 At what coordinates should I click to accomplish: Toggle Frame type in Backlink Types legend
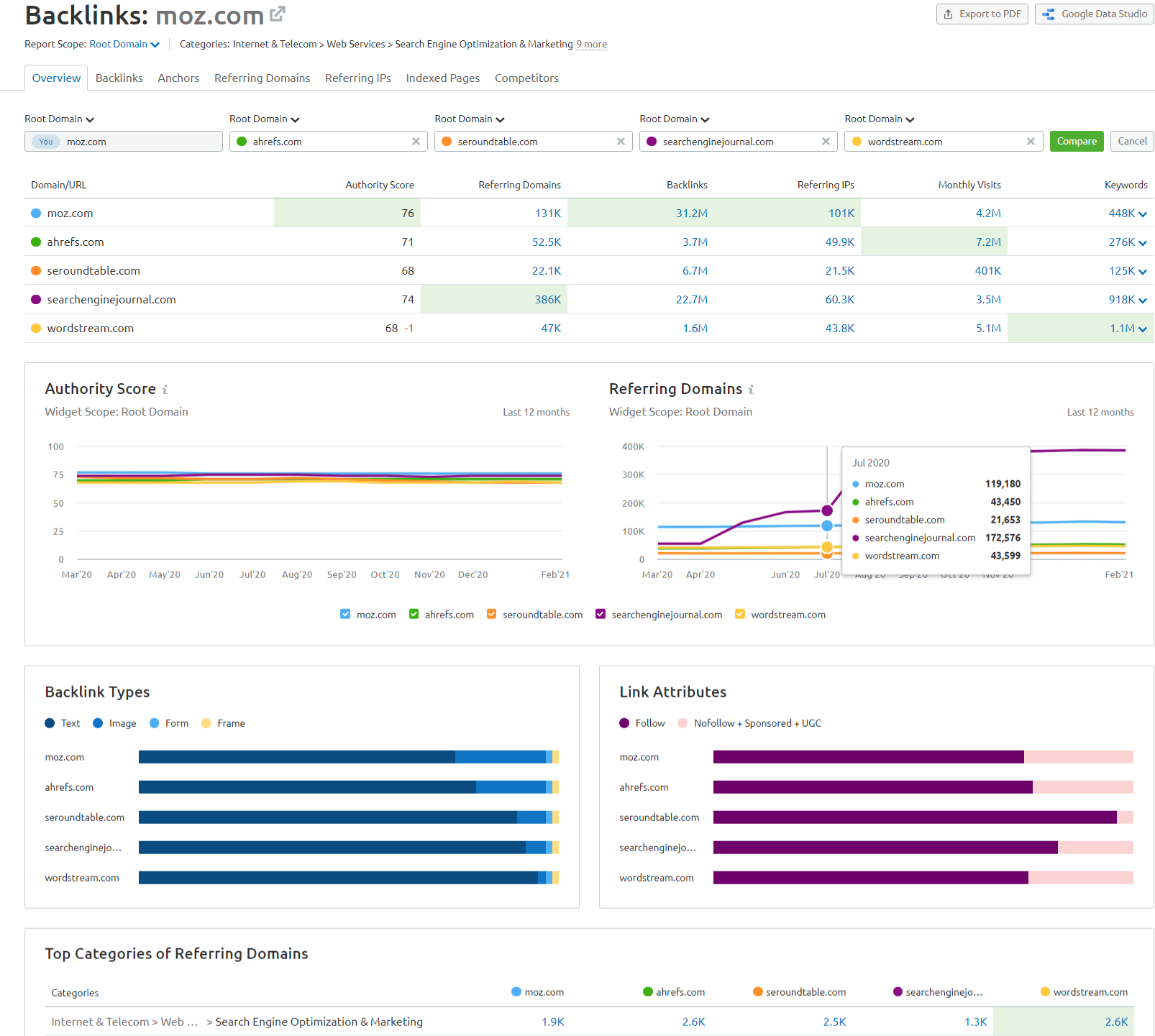tap(223, 723)
